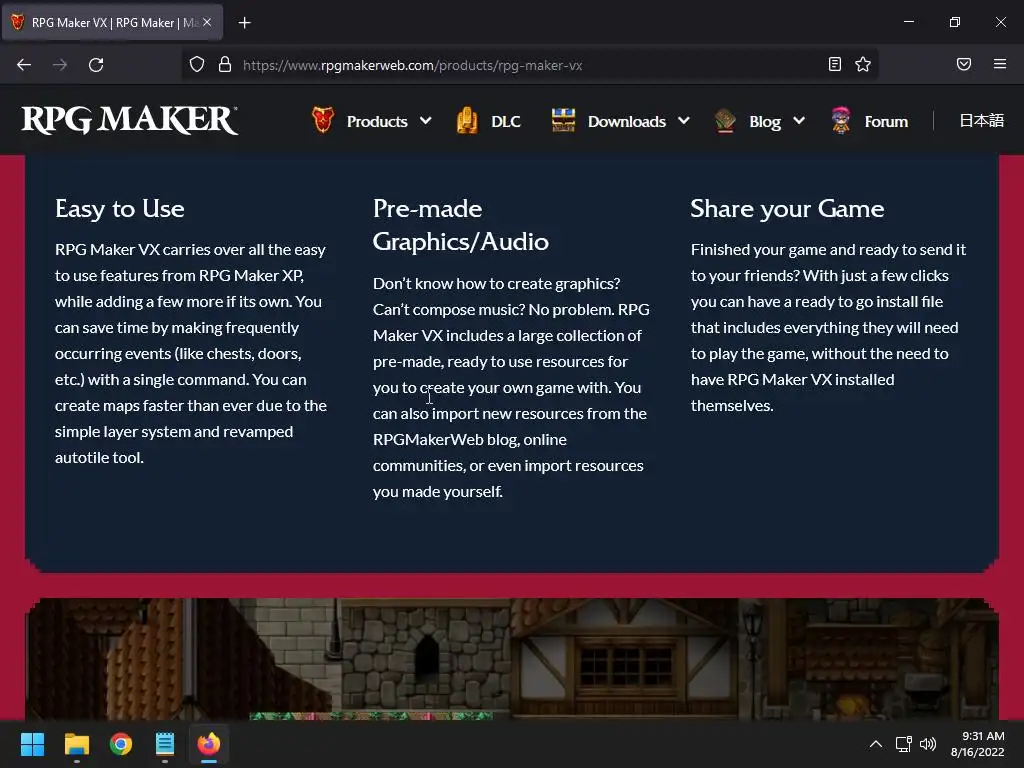The height and width of the screenshot is (768, 1024).
Task: Show hidden system tray icons
Action: [x=876, y=744]
